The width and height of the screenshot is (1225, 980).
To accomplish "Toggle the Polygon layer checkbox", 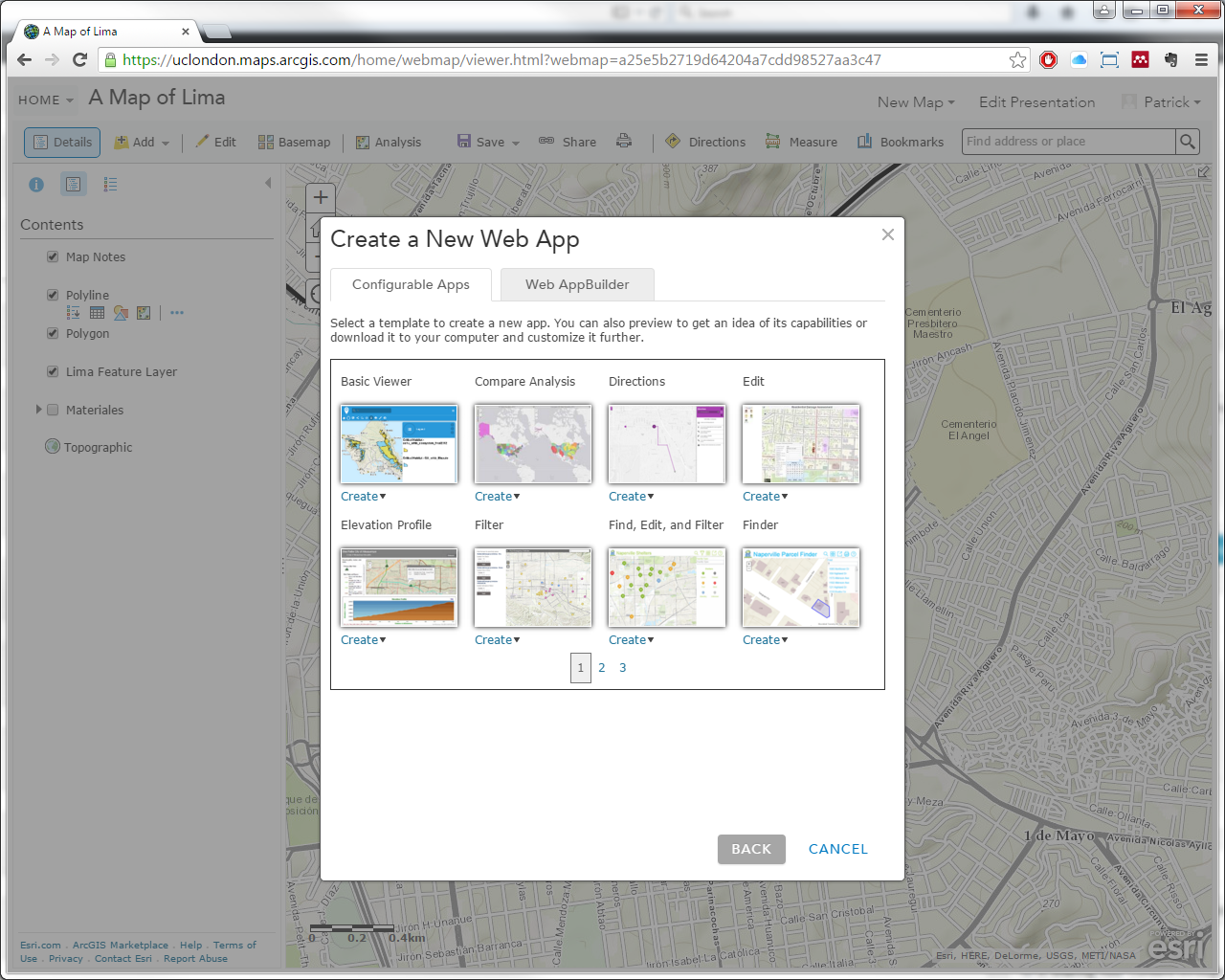I will click(53, 333).
